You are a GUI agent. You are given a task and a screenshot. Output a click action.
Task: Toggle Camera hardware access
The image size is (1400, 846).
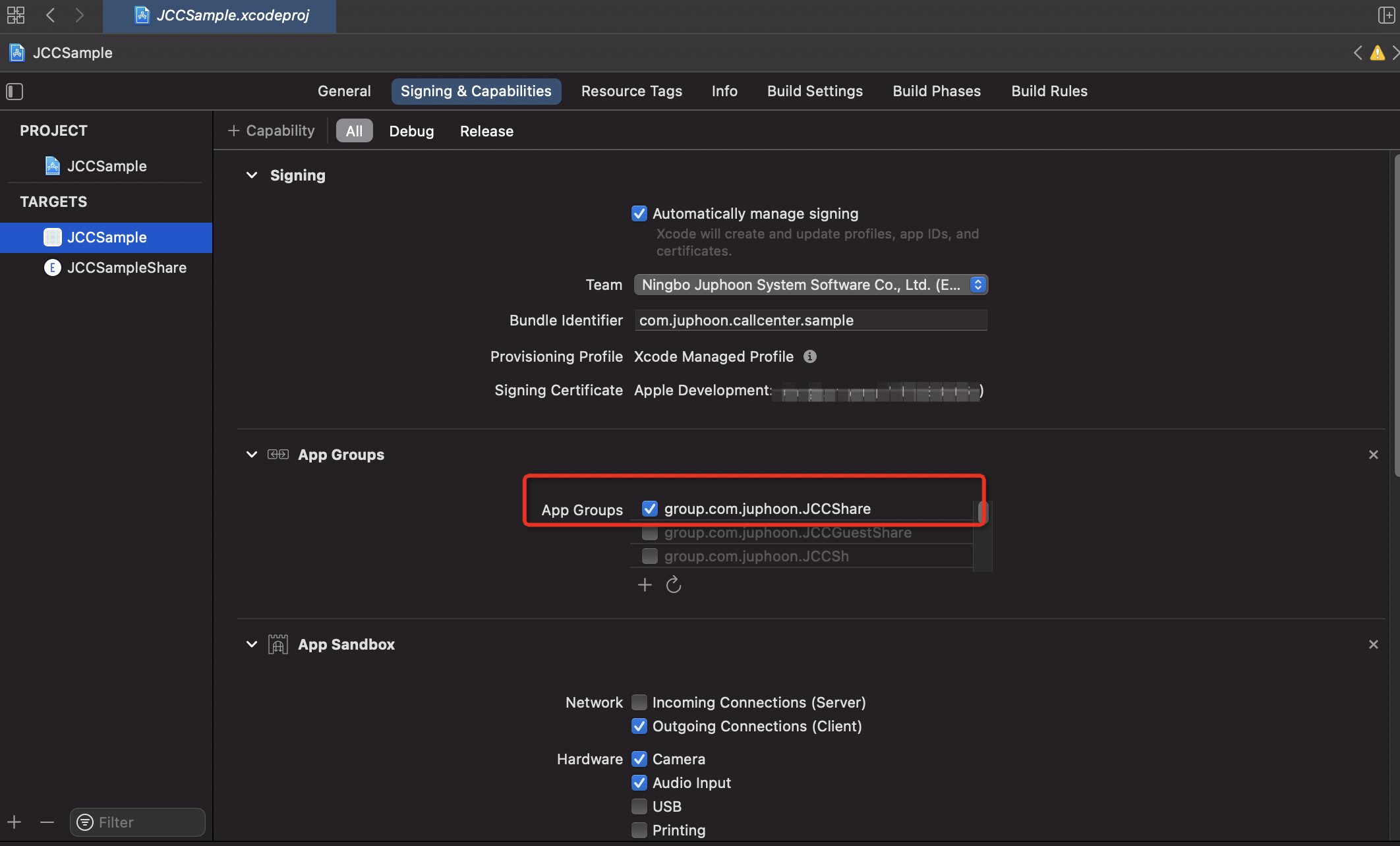(639, 759)
